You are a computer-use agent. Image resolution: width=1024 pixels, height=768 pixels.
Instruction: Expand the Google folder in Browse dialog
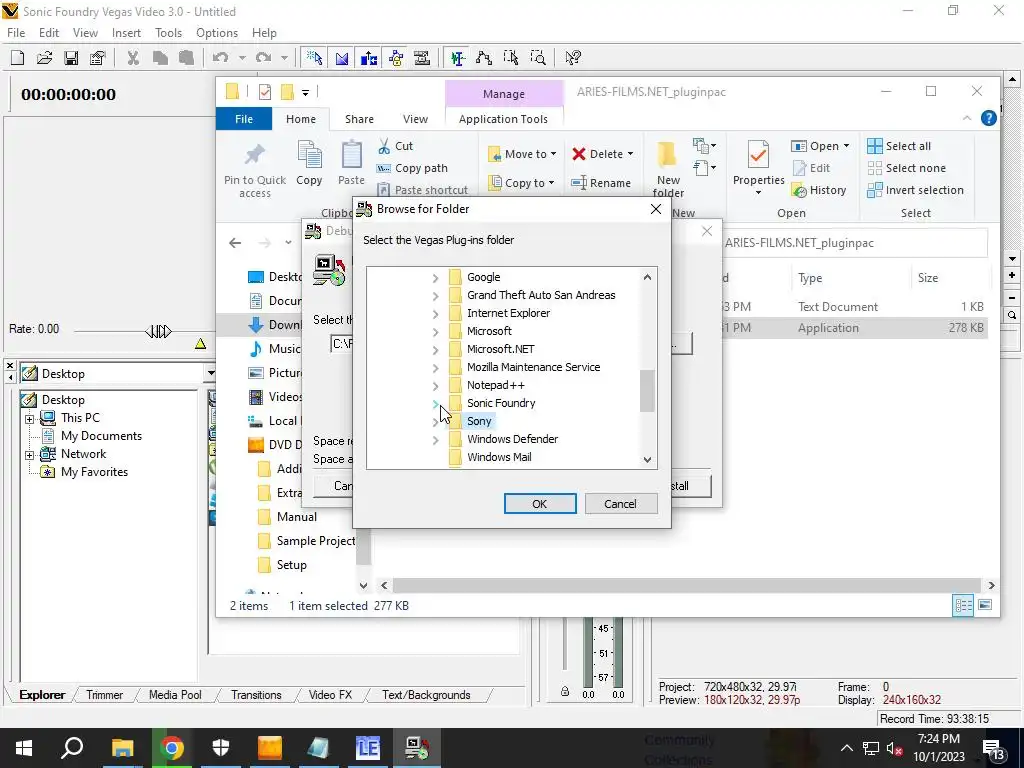(436, 278)
